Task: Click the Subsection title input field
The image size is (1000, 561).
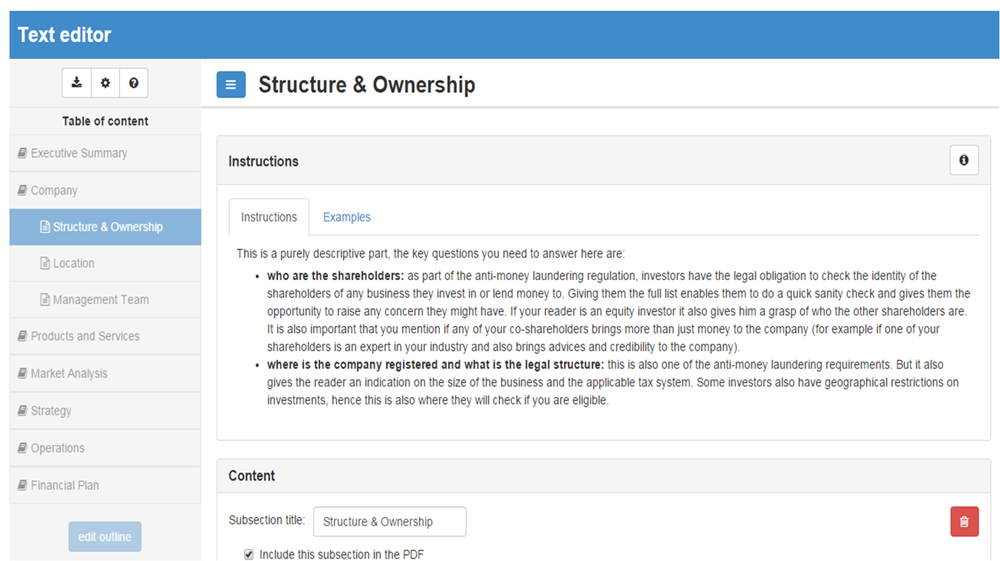Action: (390, 521)
